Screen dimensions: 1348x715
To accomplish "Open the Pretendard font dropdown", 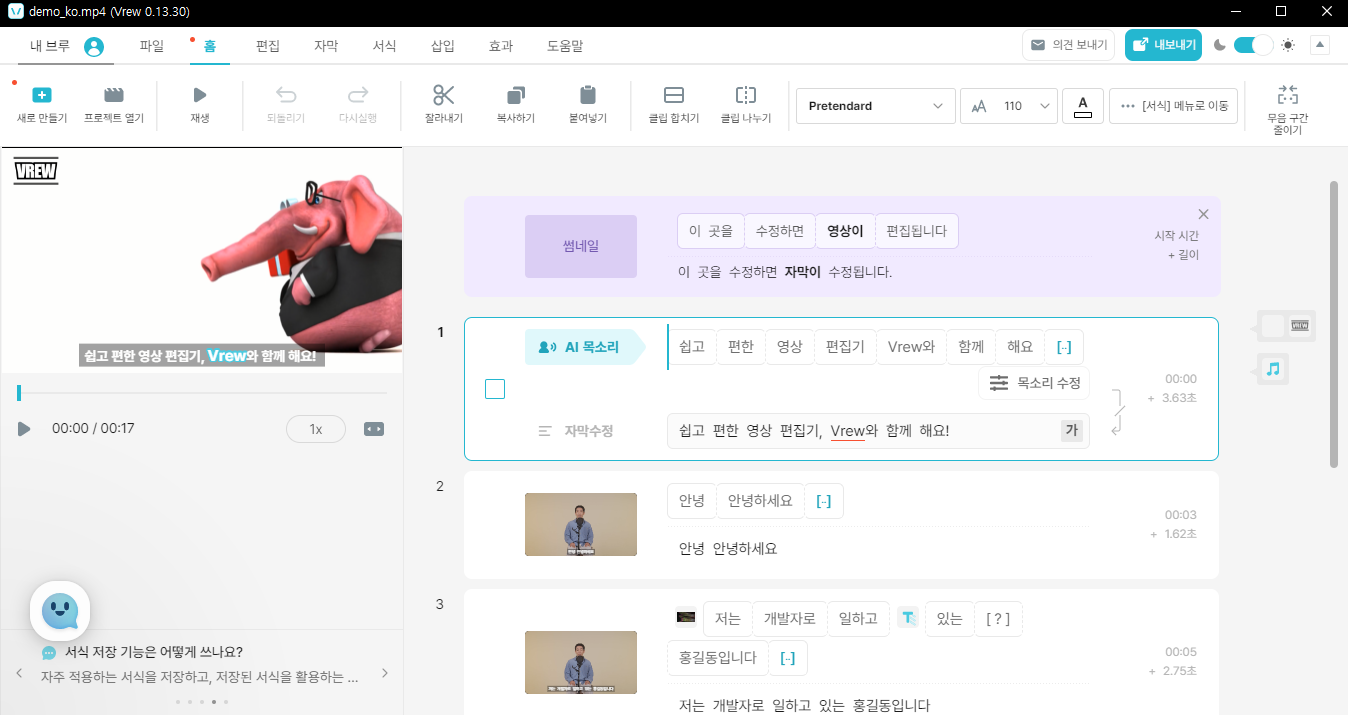I will tap(875, 106).
